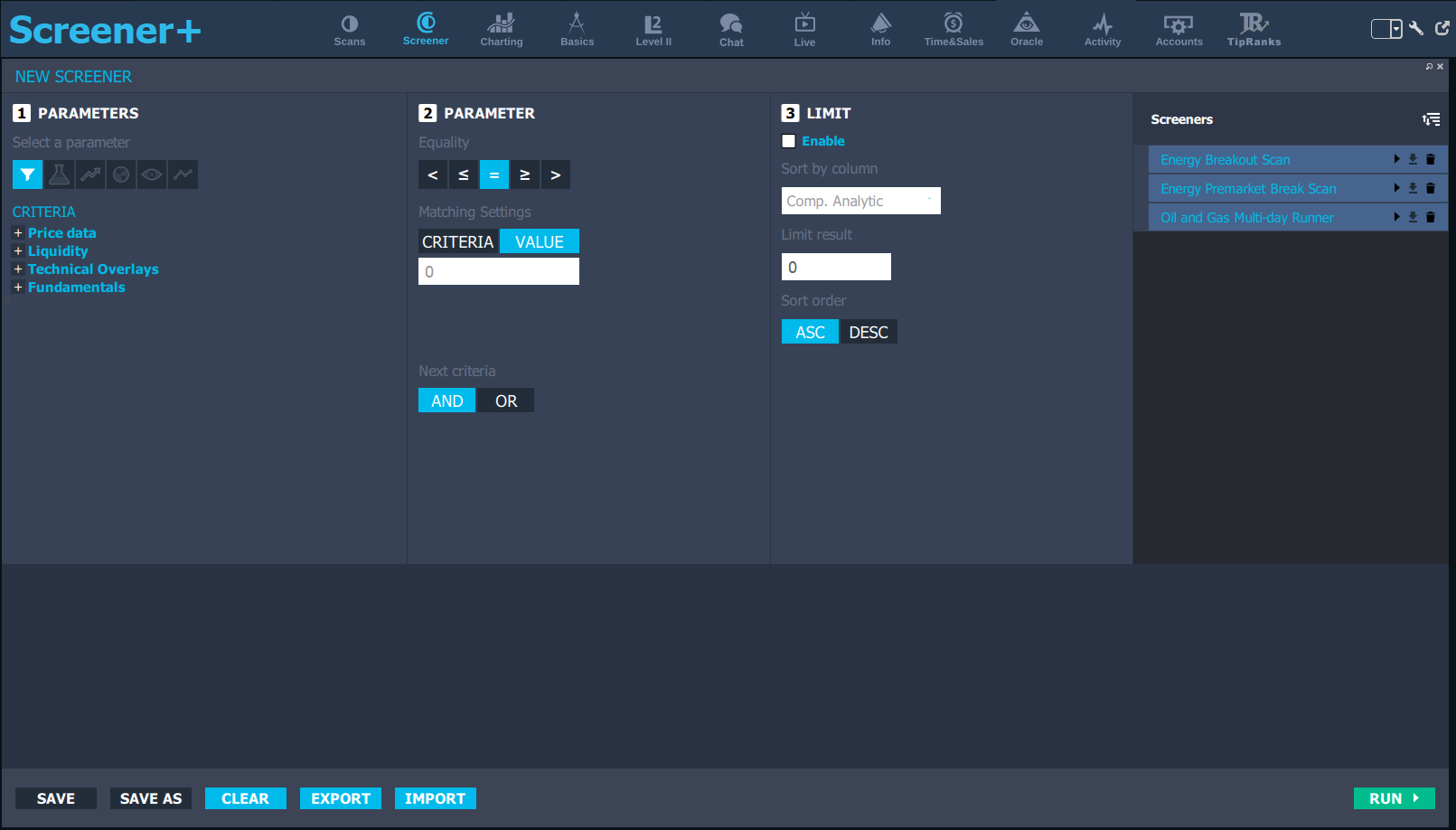Set sort order to DESC

click(x=868, y=333)
